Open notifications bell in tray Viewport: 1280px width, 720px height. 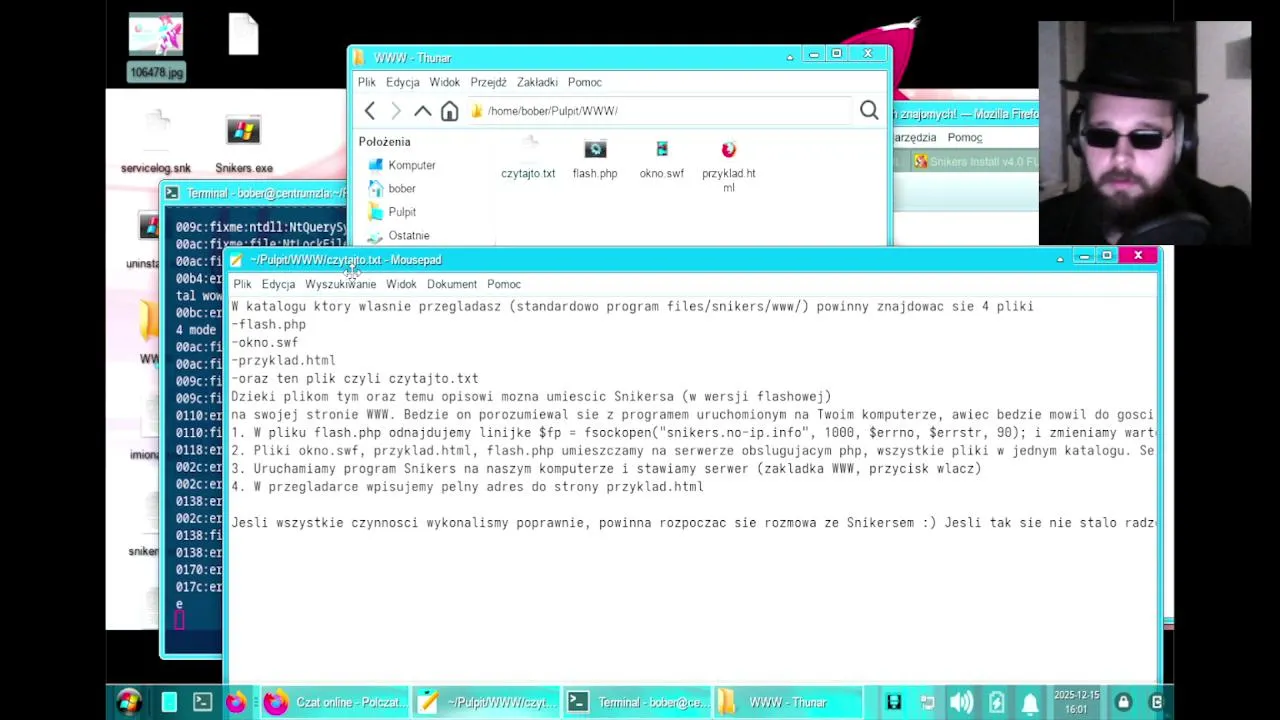[1030, 702]
